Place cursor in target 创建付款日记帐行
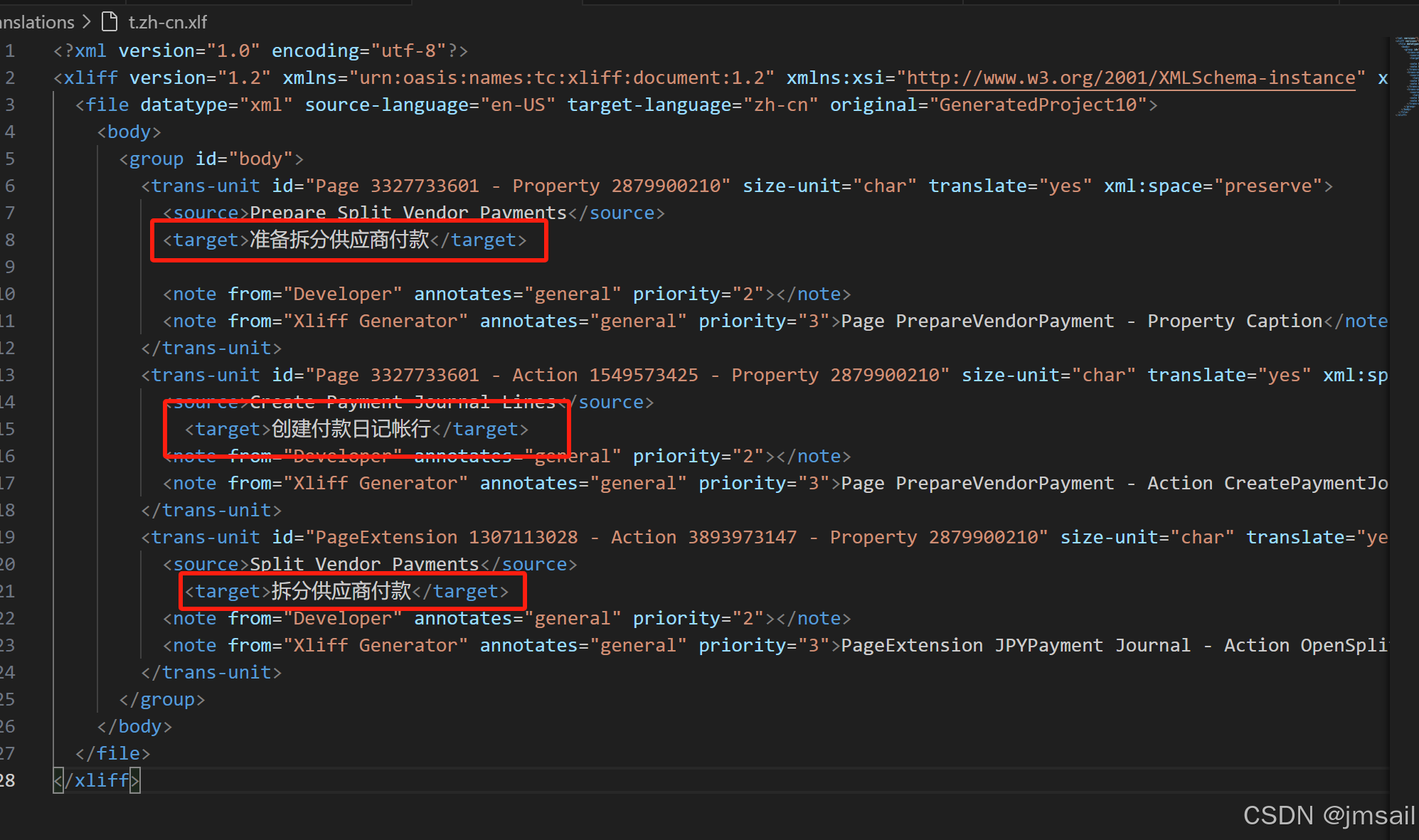The width and height of the screenshot is (1419, 840). [351, 430]
